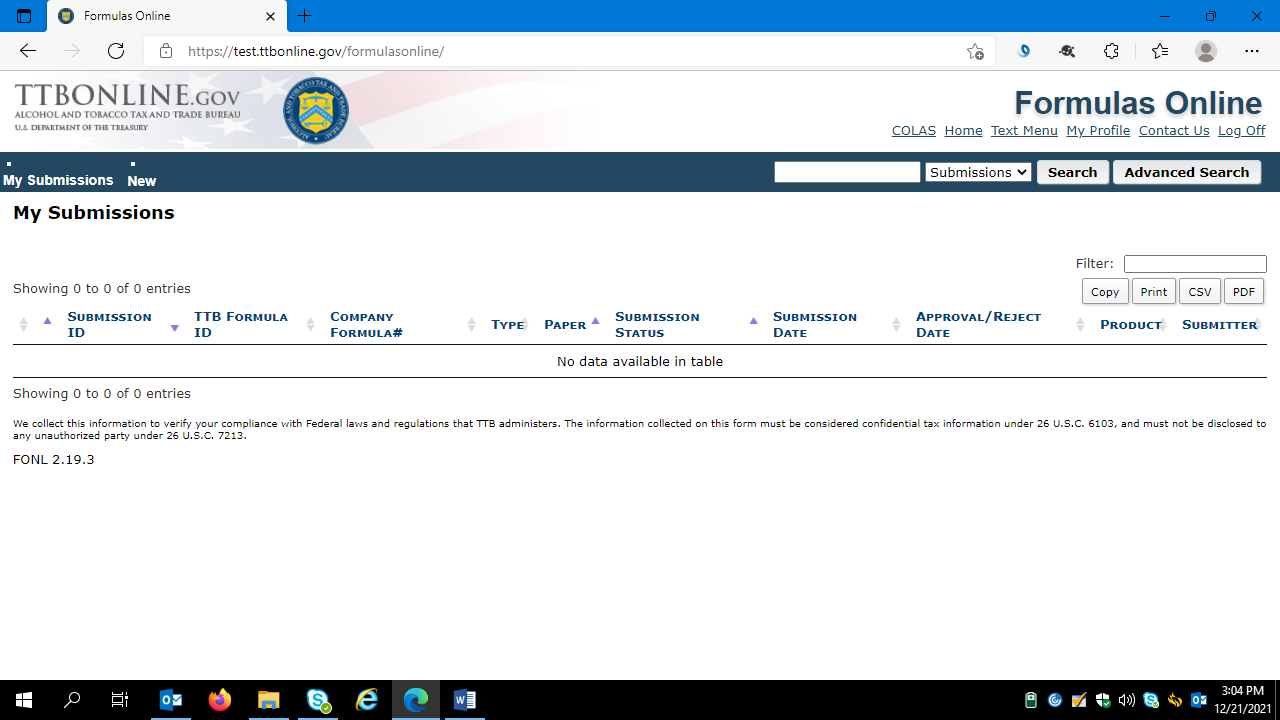The width and height of the screenshot is (1280, 720).
Task: Open browser extensions puzzle icon
Action: pos(1111,51)
